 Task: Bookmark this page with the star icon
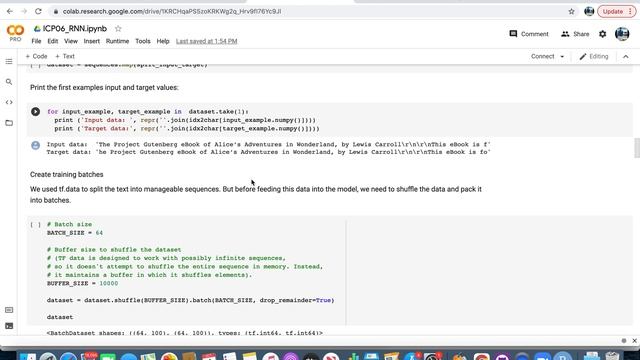click(x=571, y=11)
